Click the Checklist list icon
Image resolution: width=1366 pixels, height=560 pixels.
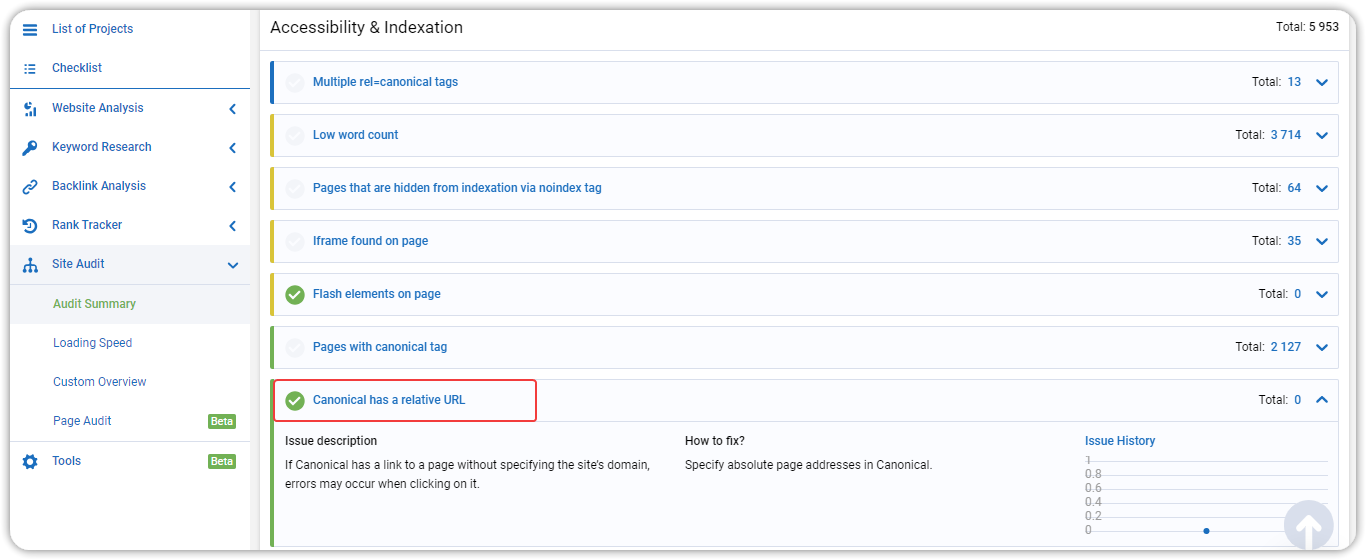pyautogui.click(x=30, y=68)
